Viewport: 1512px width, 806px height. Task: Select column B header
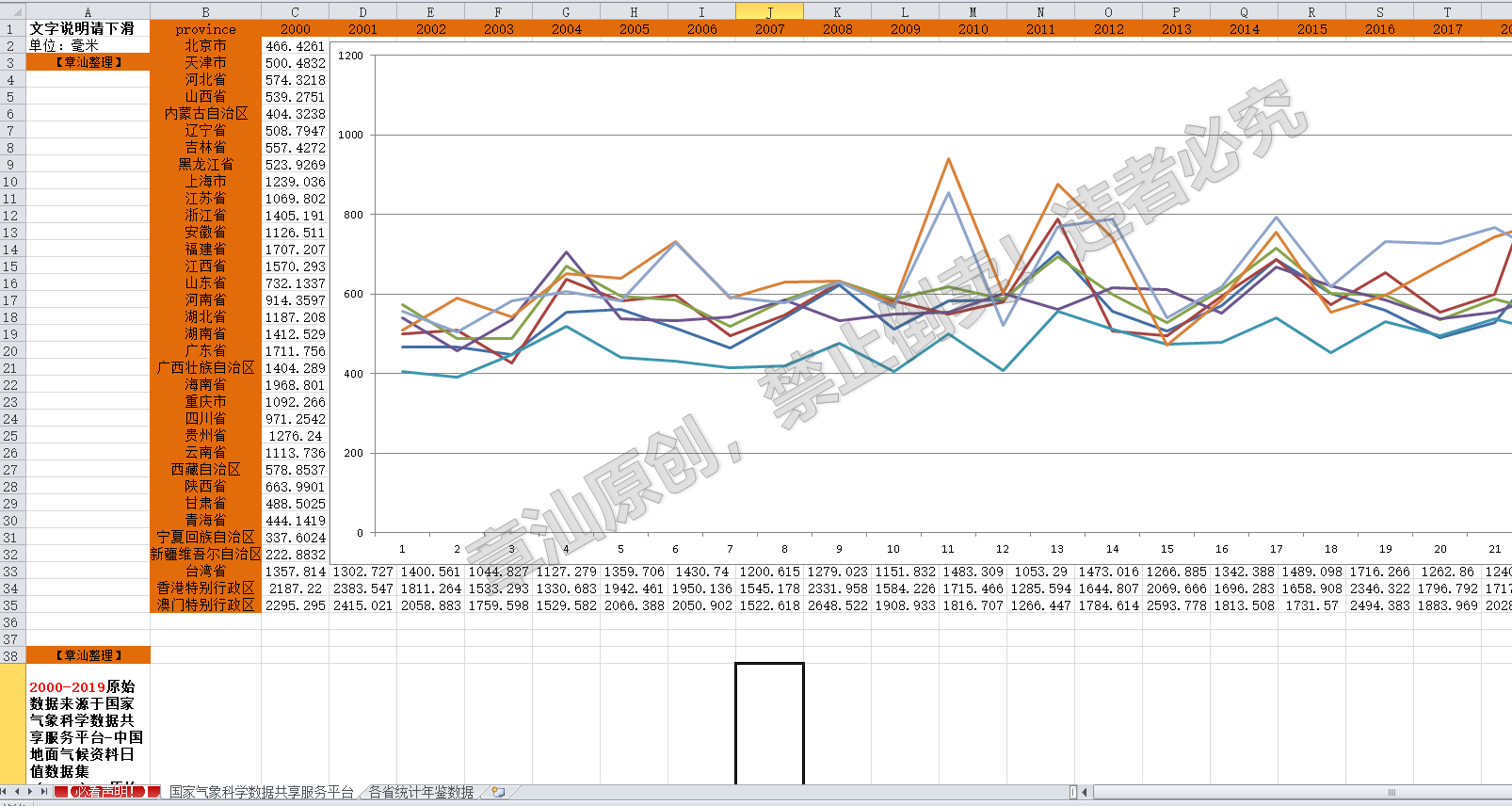pos(205,11)
